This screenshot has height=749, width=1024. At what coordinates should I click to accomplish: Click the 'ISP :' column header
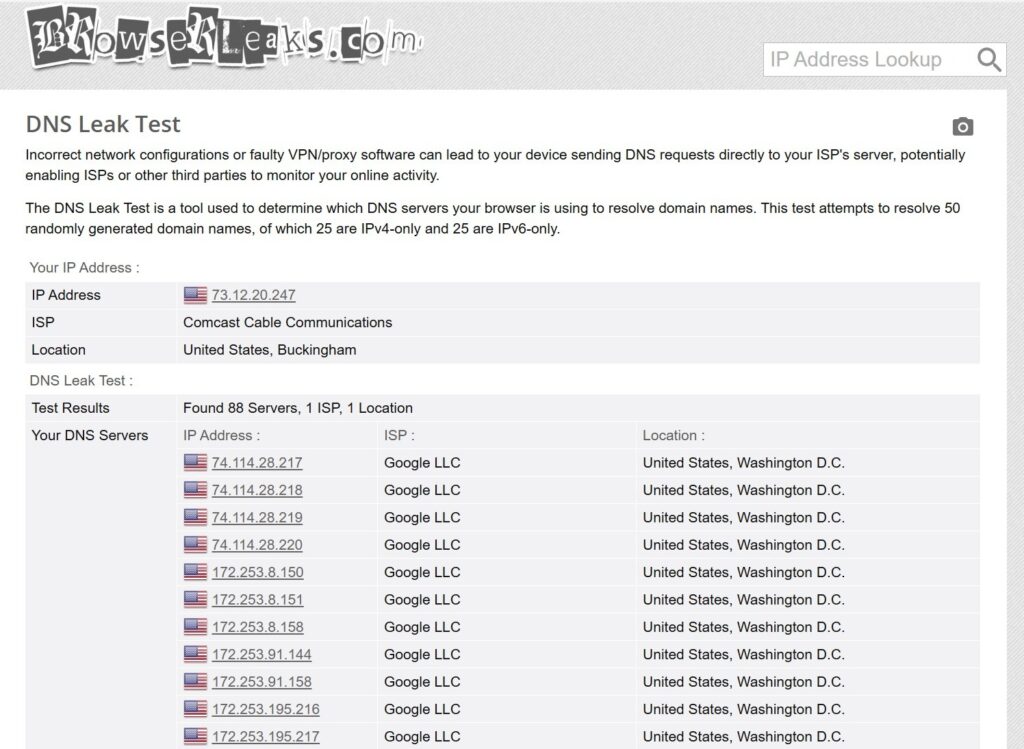[x=399, y=436]
